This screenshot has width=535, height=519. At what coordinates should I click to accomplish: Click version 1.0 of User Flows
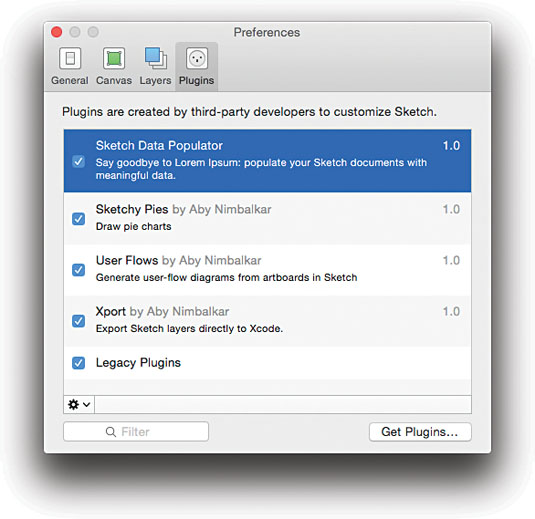click(451, 260)
